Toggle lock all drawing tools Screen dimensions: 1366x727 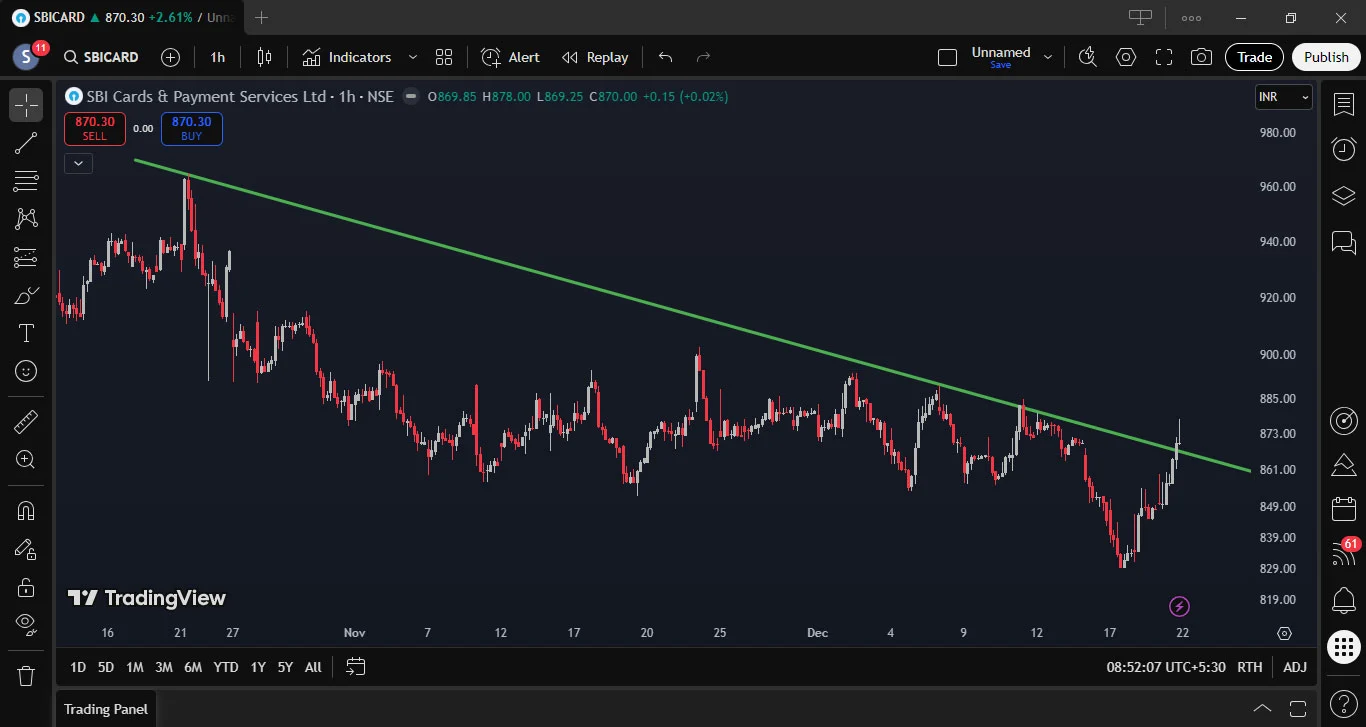[x=26, y=587]
